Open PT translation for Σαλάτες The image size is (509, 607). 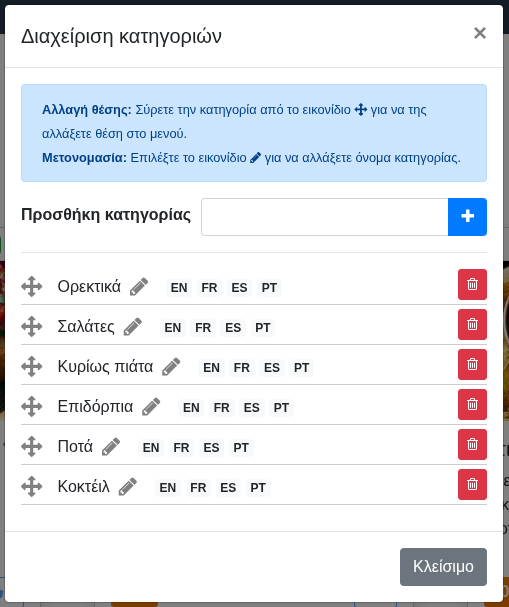click(263, 328)
